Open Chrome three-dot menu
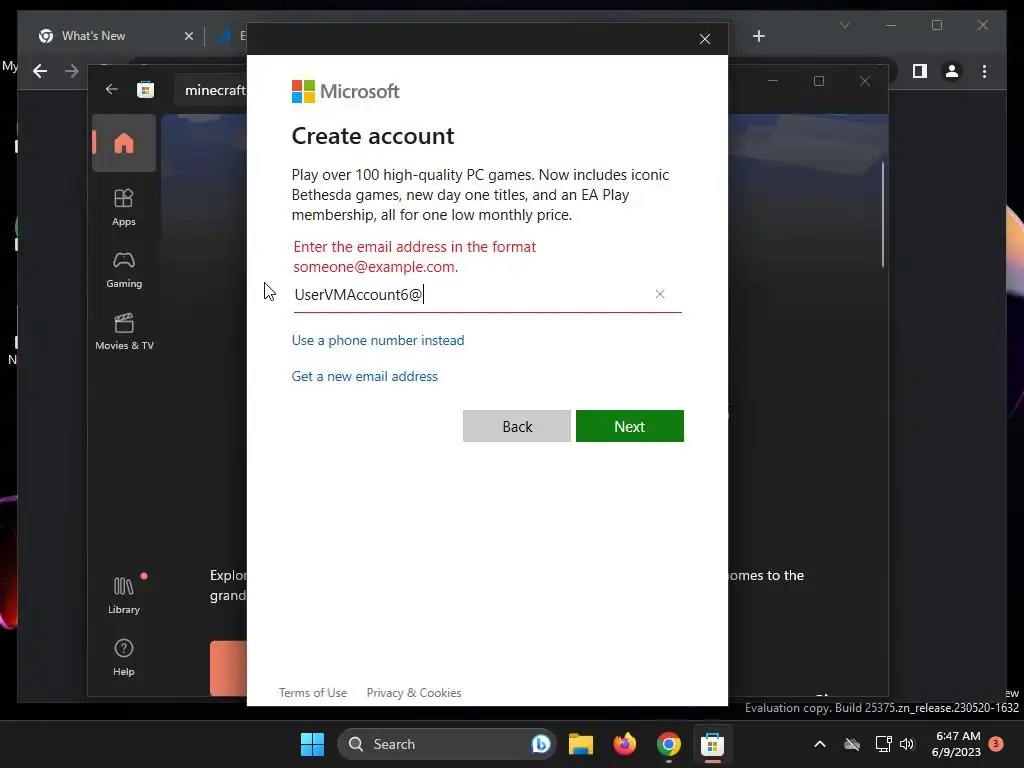 point(985,71)
